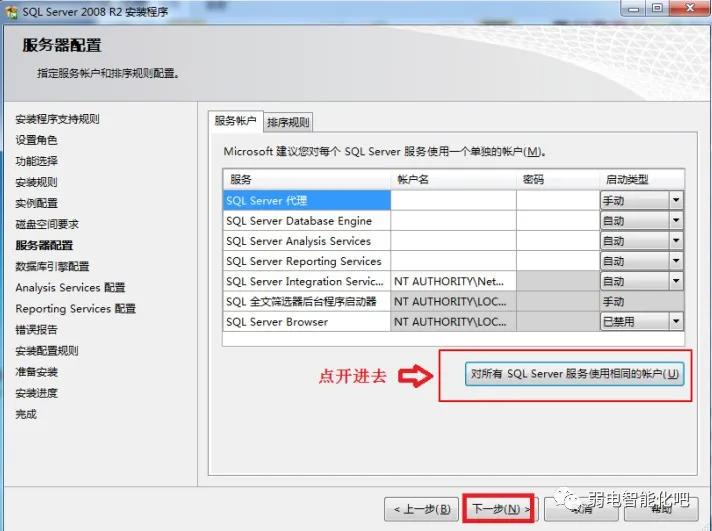The image size is (712, 531).
Task: Click the 上一步(B) button
Action: pyautogui.click(x=422, y=509)
